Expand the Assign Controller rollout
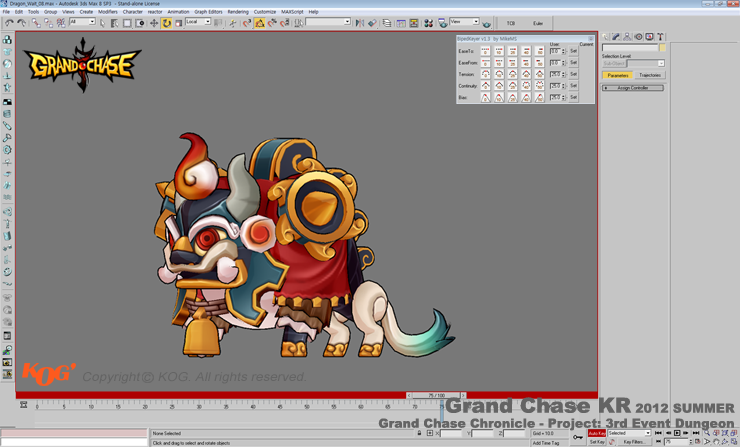This screenshot has width=740, height=447. pyautogui.click(x=633, y=88)
